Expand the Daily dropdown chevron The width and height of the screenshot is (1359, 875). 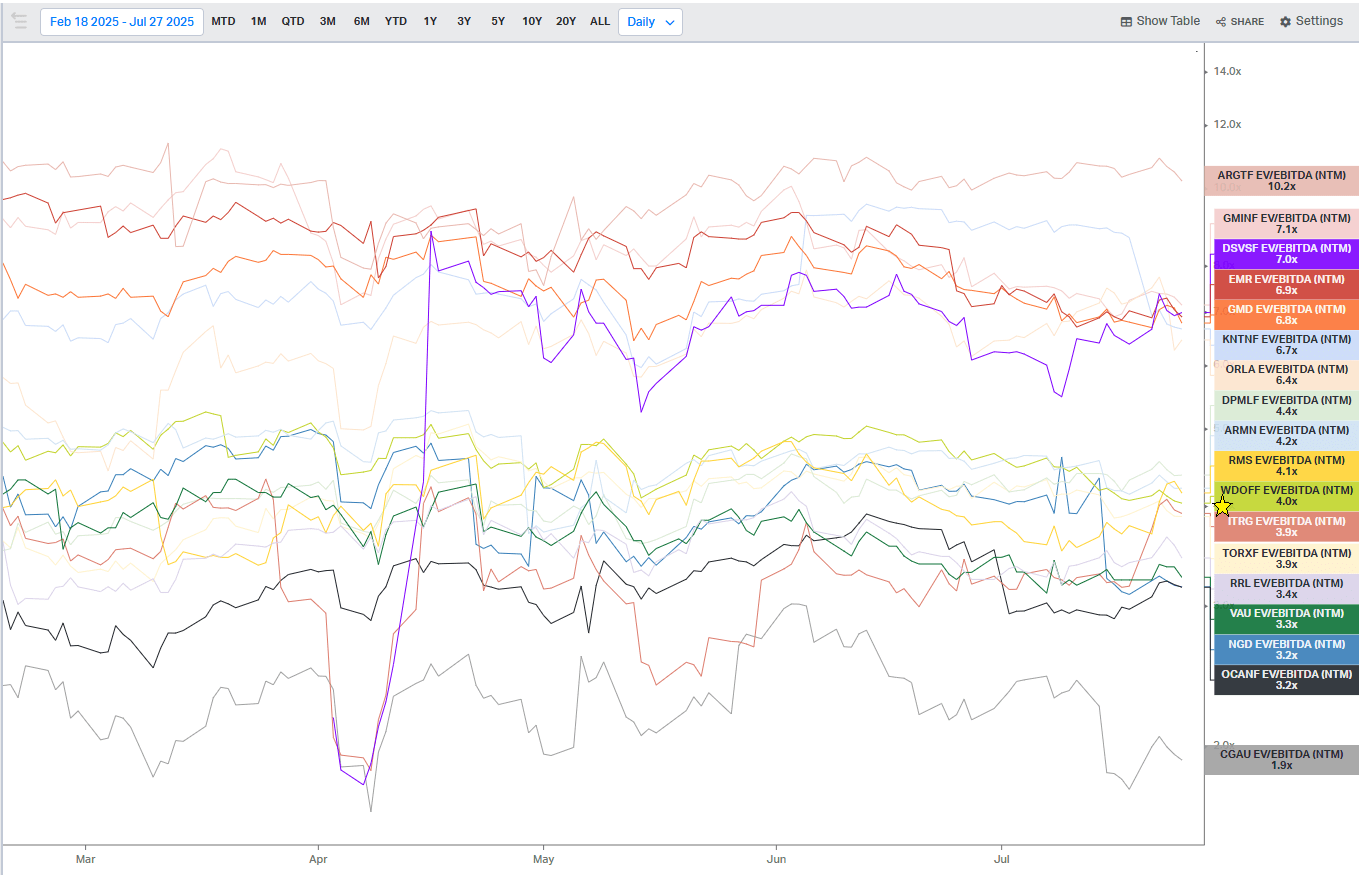pyautogui.click(x=668, y=20)
